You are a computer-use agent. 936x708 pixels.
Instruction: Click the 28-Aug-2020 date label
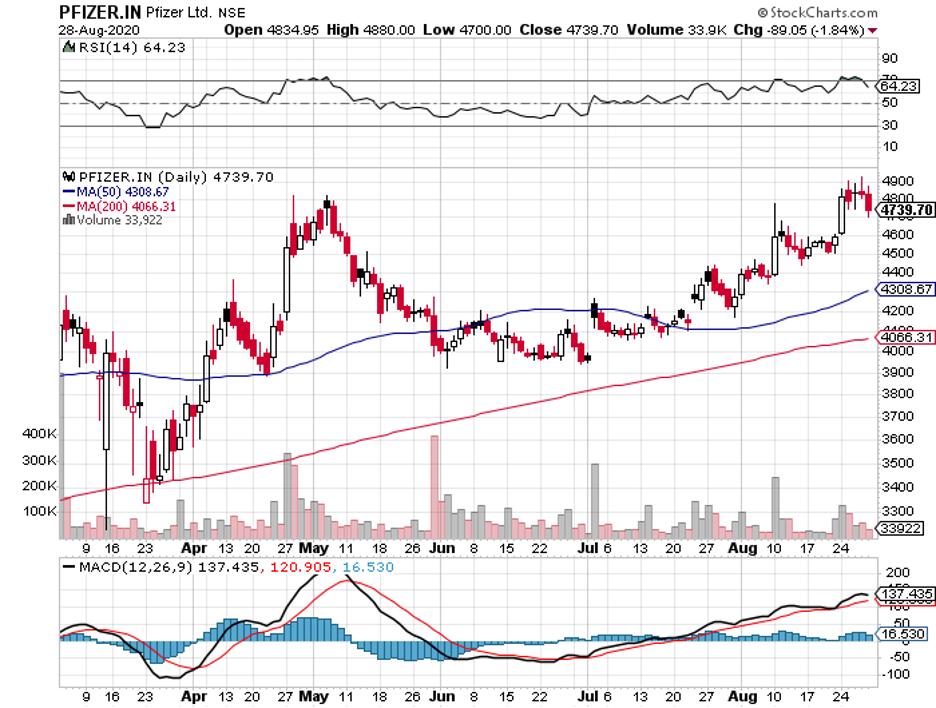(99, 30)
